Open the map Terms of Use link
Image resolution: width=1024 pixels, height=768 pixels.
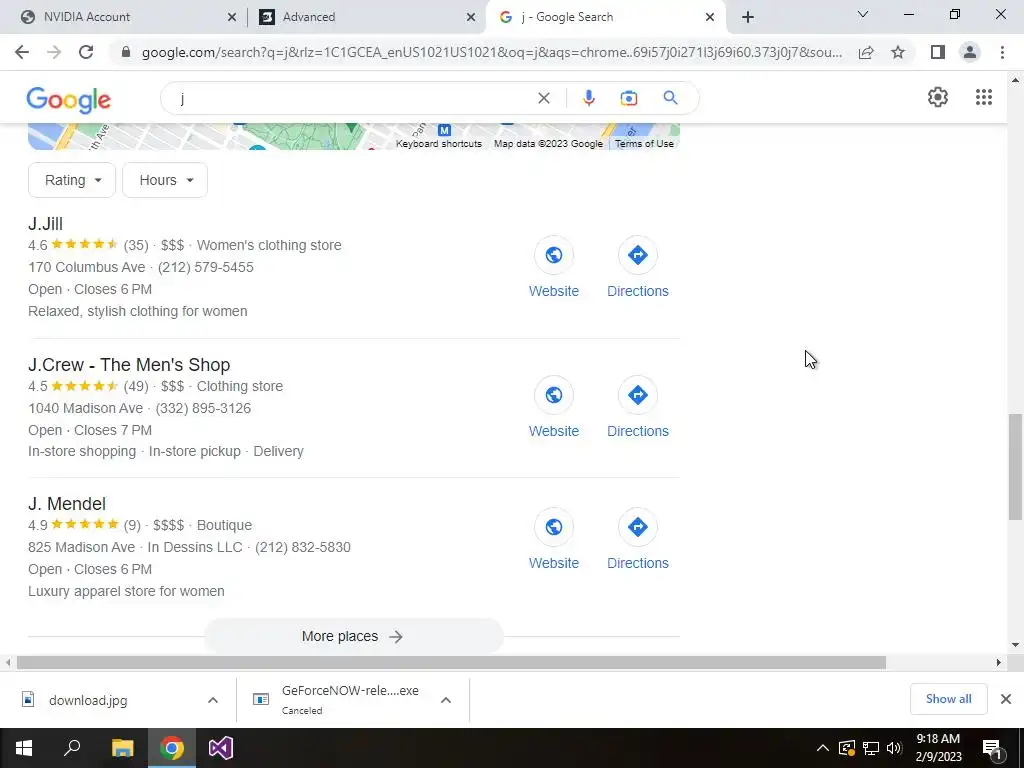[644, 144]
